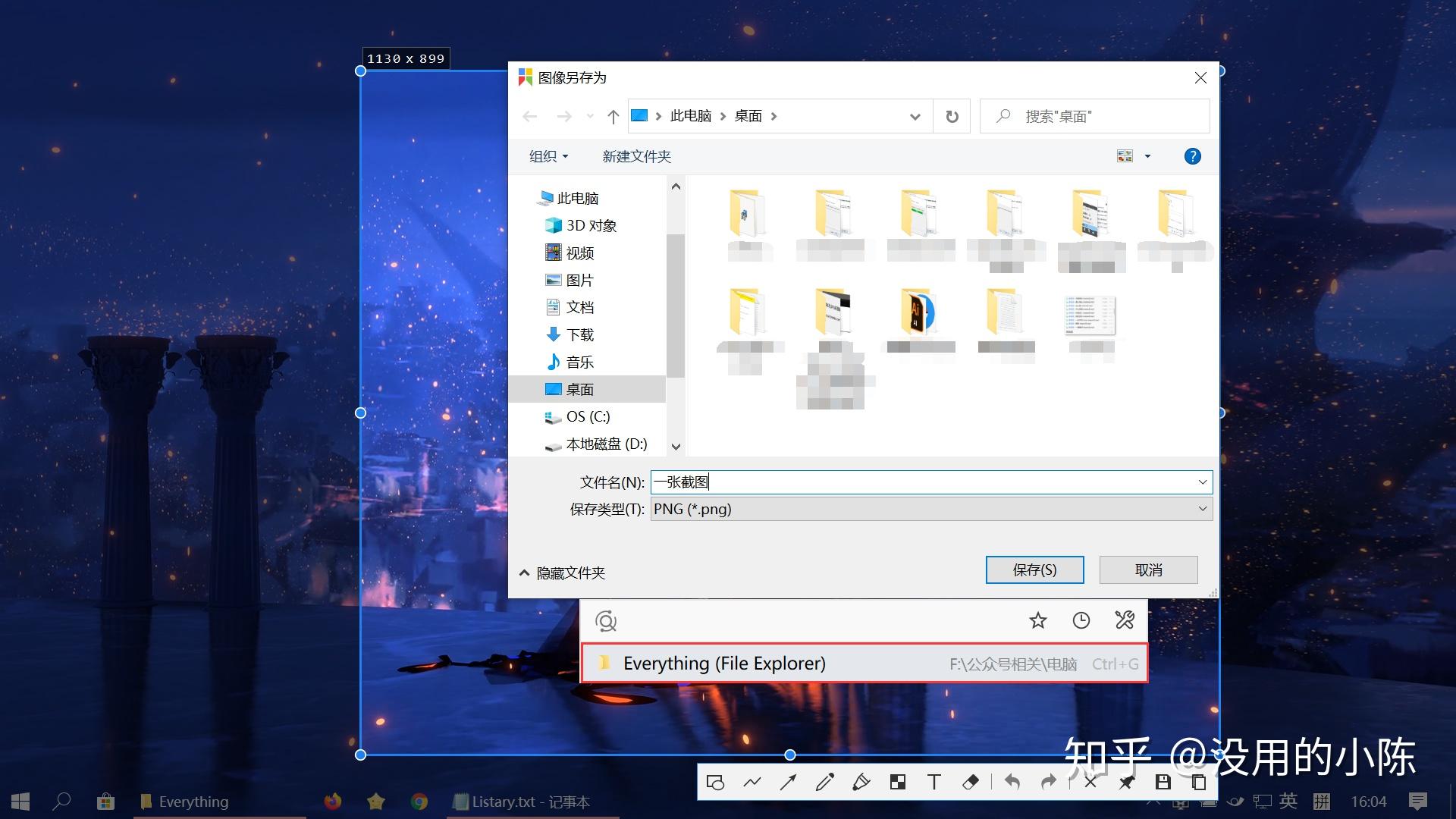Choose Everything (File Explorer) Listary result
The width and height of the screenshot is (1456, 819).
pos(864,664)
